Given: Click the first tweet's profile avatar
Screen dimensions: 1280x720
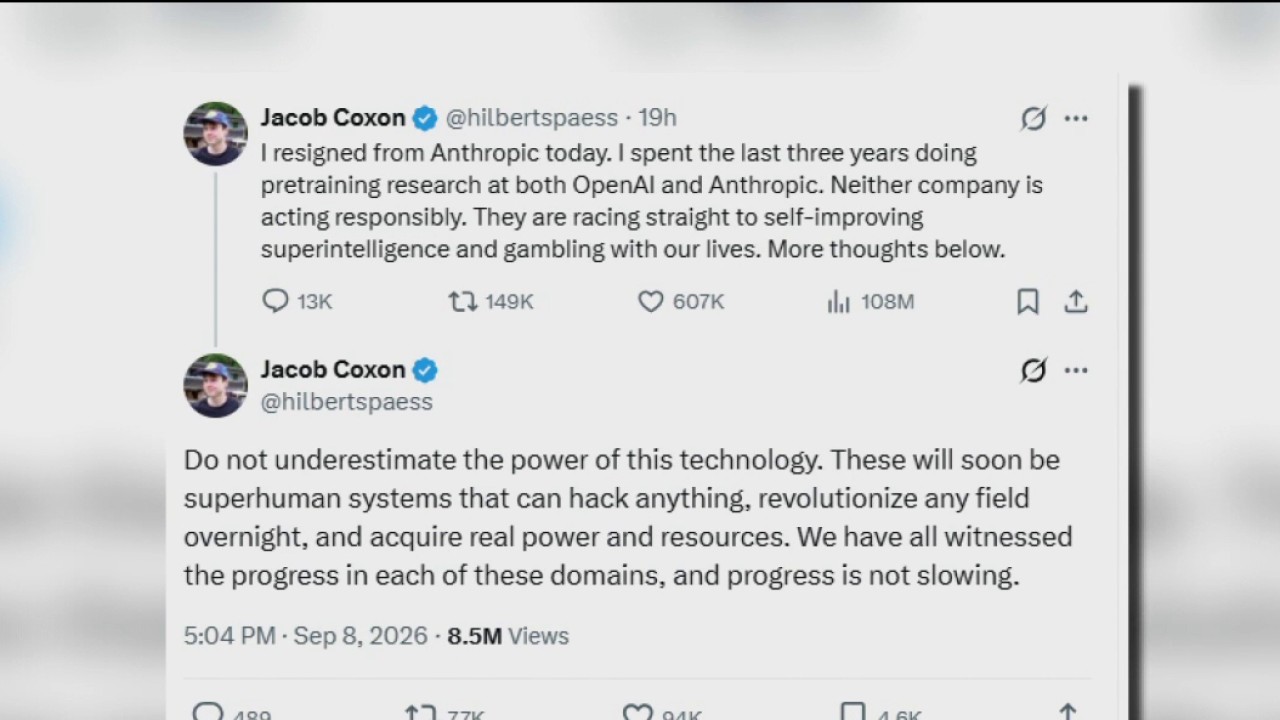Looking at the screenshot, I should (215, 134).
